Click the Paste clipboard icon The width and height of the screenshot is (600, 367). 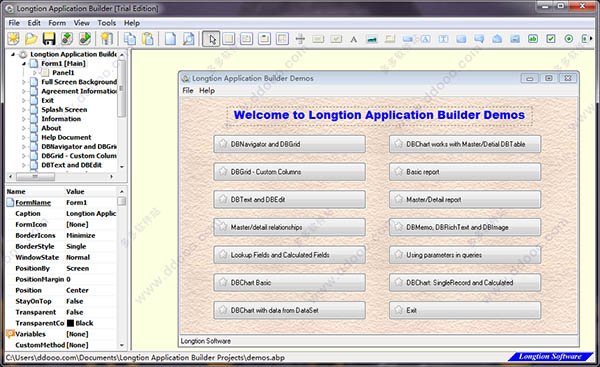(148, 39)
